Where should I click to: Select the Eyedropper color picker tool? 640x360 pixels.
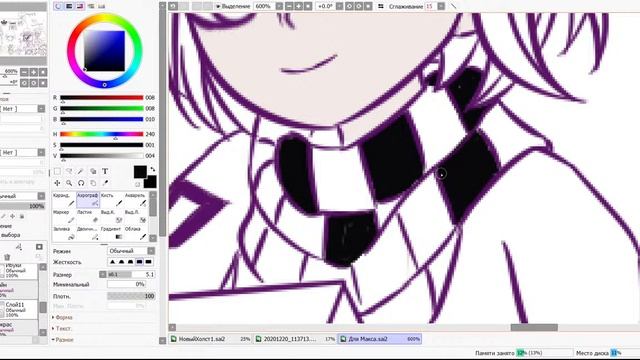click(105, 183)
